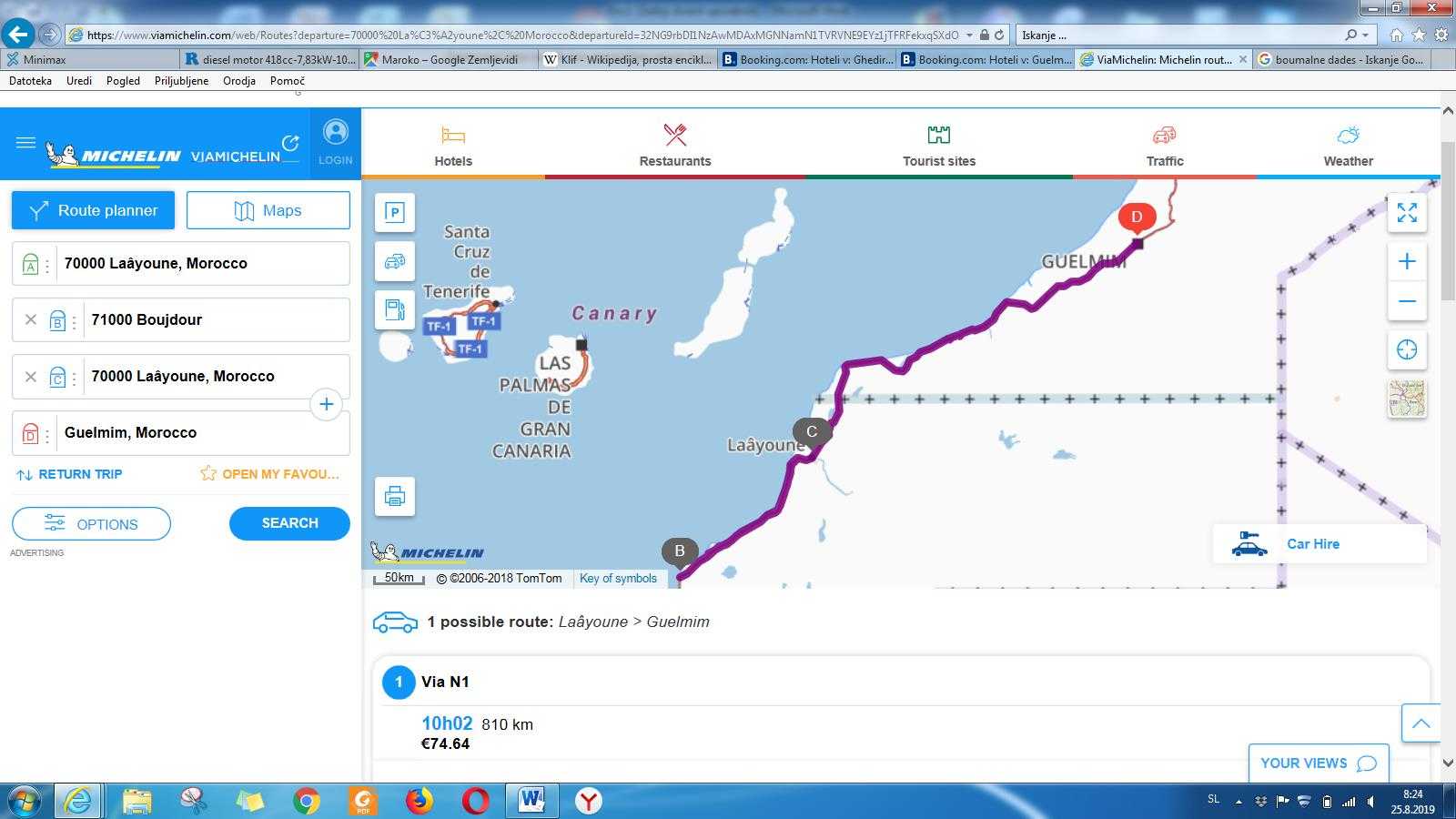Switch to boumalne dades search tab
Image resolution: width=1456 pixels, height=819 pixels.
click(1342, 59)
